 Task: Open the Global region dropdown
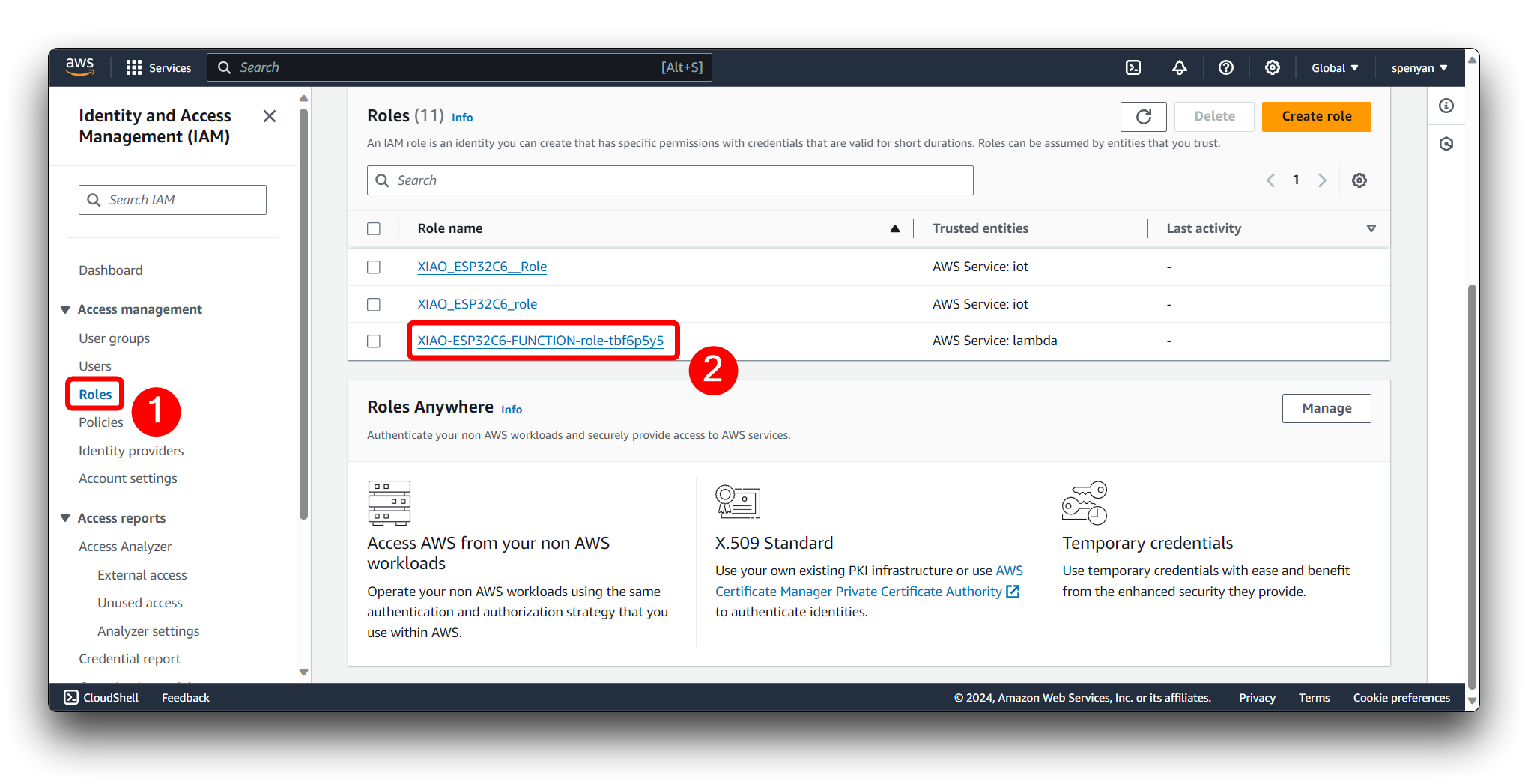click(x=1335, y=67)
